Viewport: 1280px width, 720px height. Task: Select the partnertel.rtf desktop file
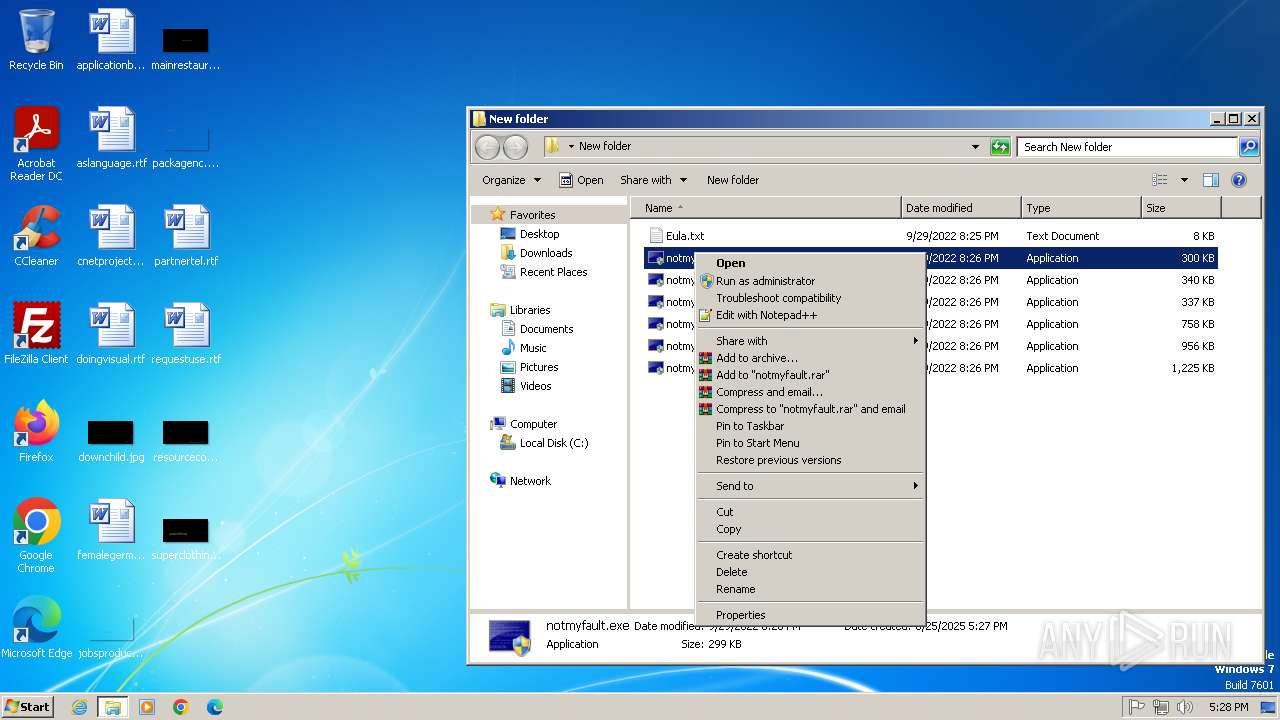[186, 236]
